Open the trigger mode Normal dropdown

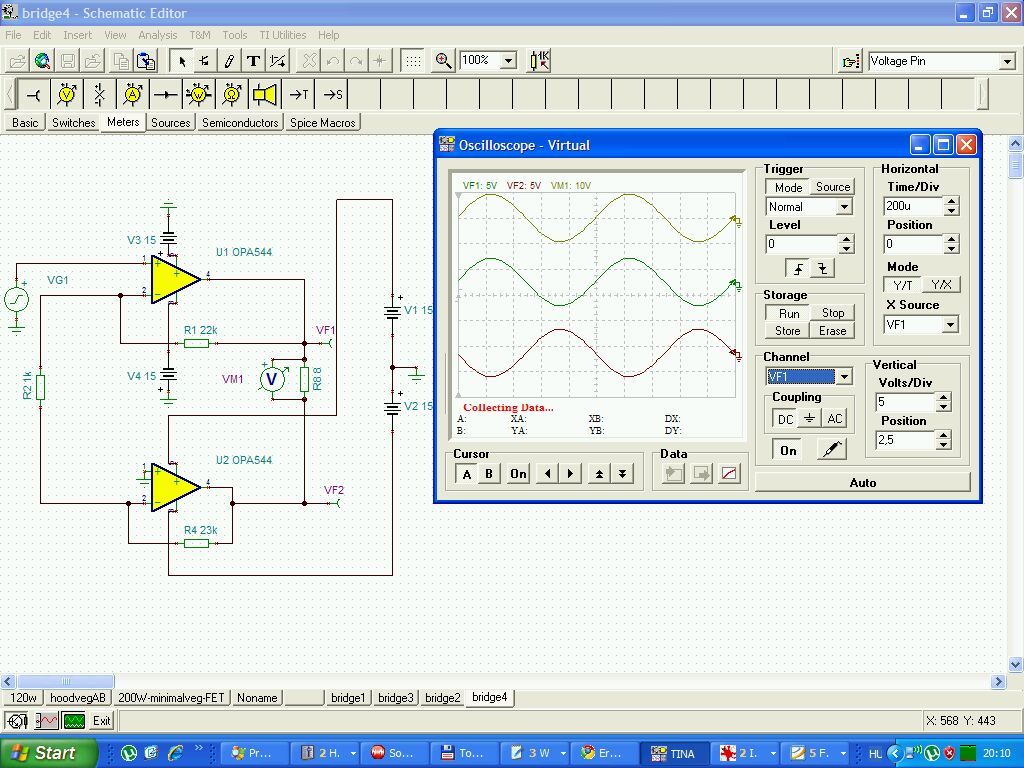(844, 207)
